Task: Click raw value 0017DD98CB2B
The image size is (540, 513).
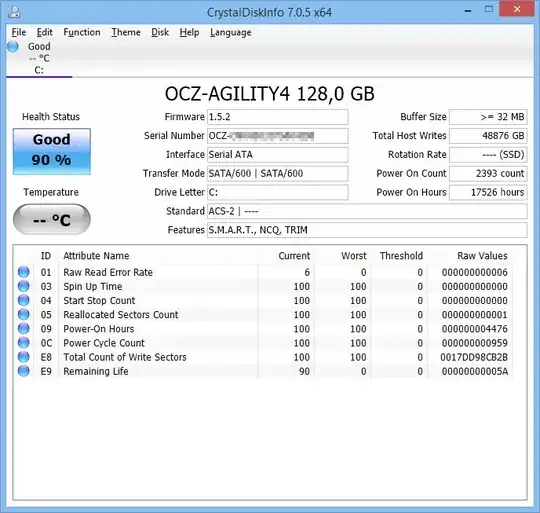Action: (x=474, y=357)
